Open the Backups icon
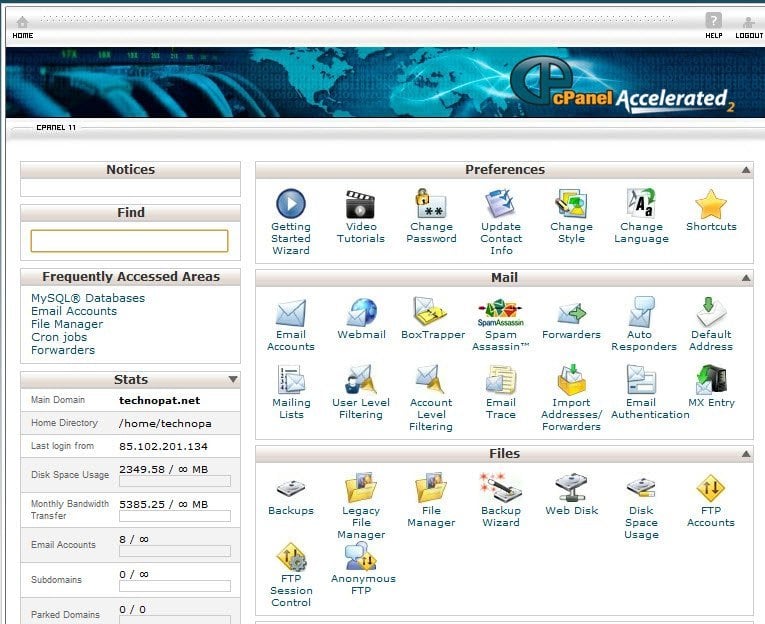This screenshot has width=765, height=624. (x=291, y=488)
